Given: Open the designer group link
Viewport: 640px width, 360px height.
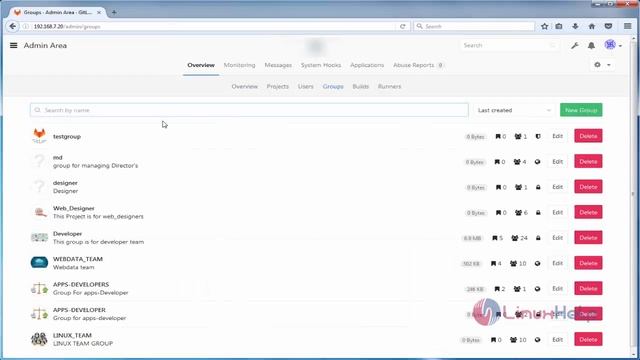Looking at the screenshot, I should pyautogui.click(x=65, y=183).
